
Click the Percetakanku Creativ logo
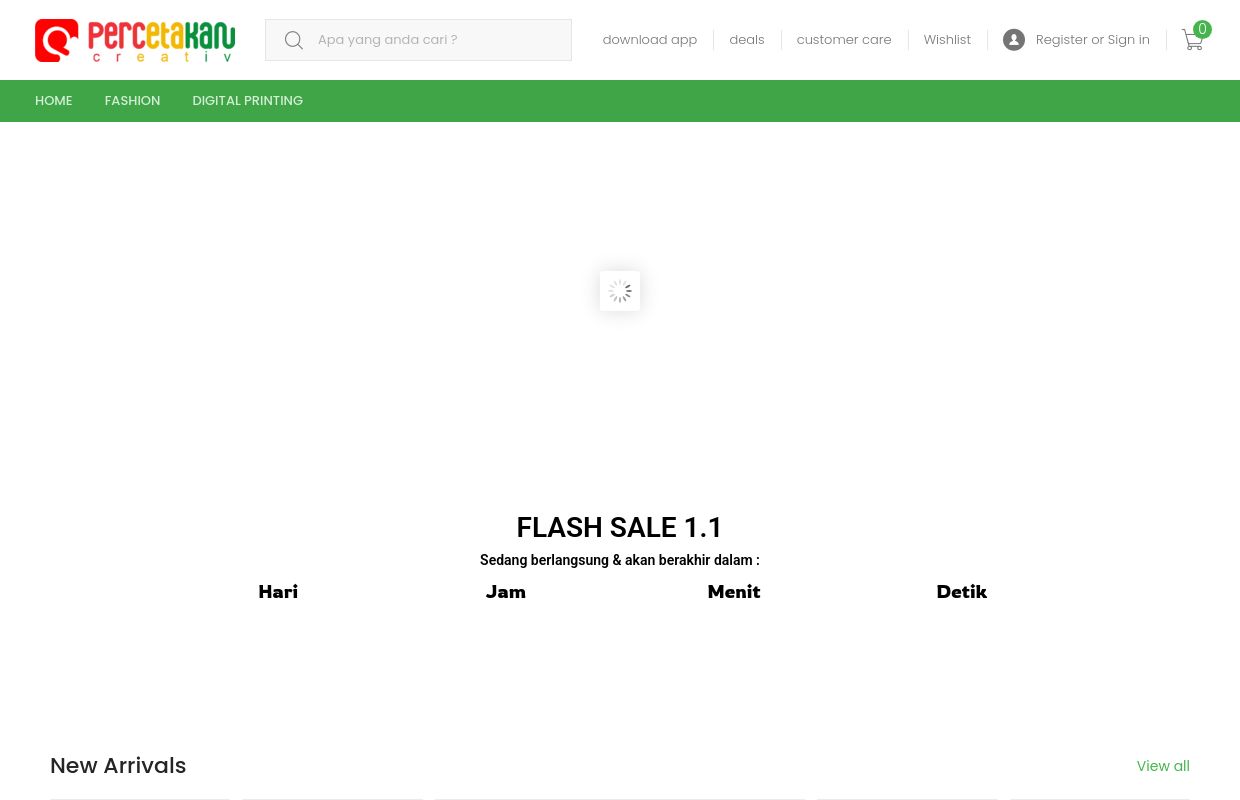pyautogui.click(x=135, y=40)
